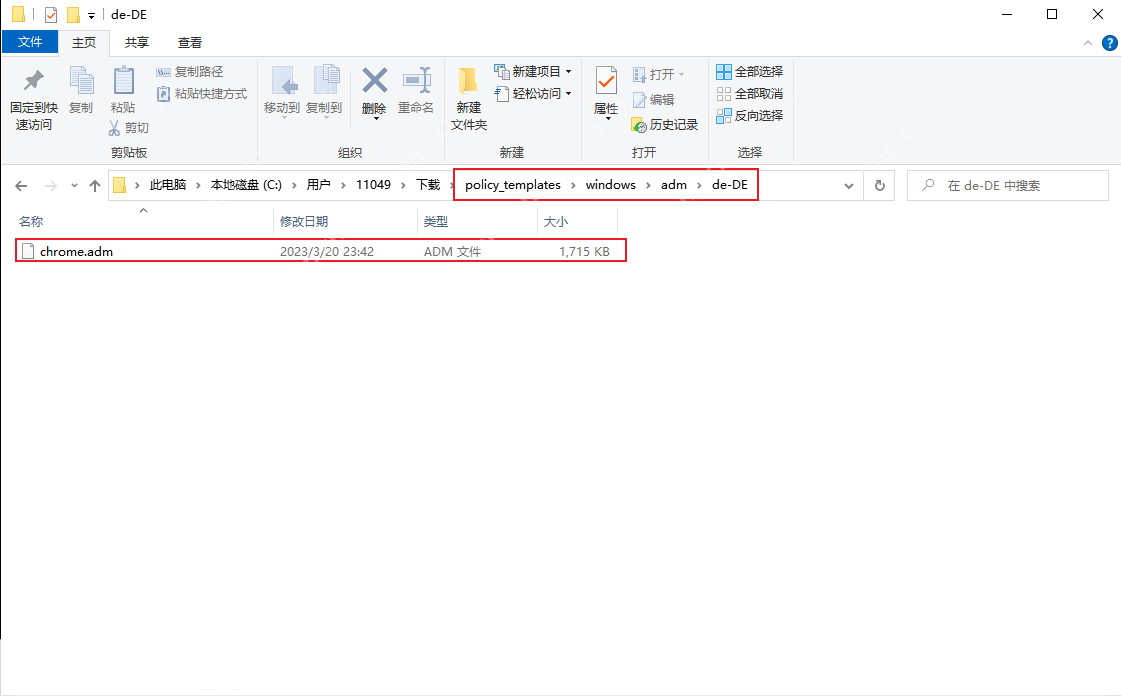Viewport: 1121px width, 696px height.
Task: Select Cut scissors command
Action: coord(129,128)
